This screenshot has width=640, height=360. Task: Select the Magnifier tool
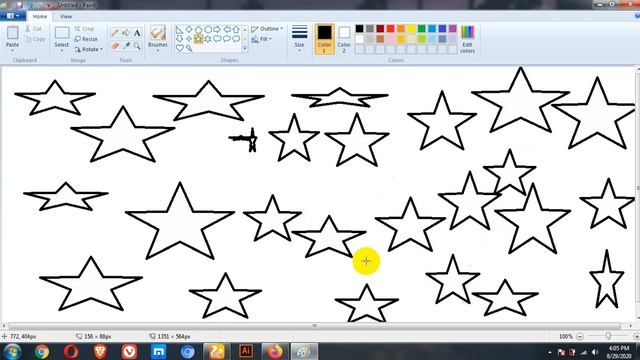pyautogui.click(x=137, y=46)
